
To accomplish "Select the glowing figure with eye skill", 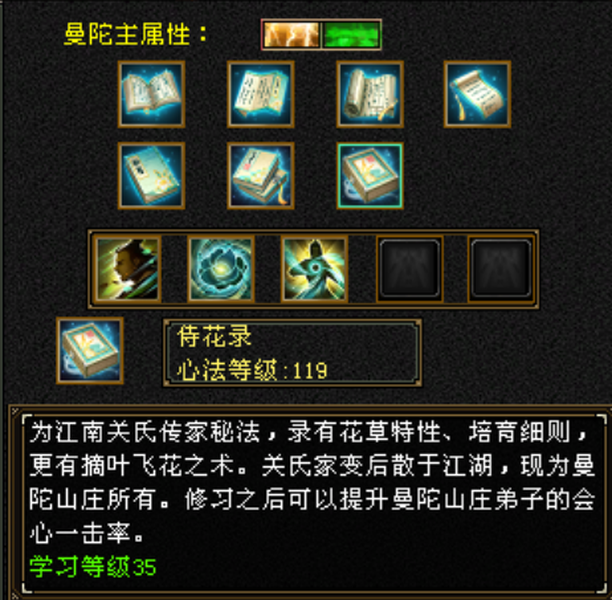I will 315,269.
